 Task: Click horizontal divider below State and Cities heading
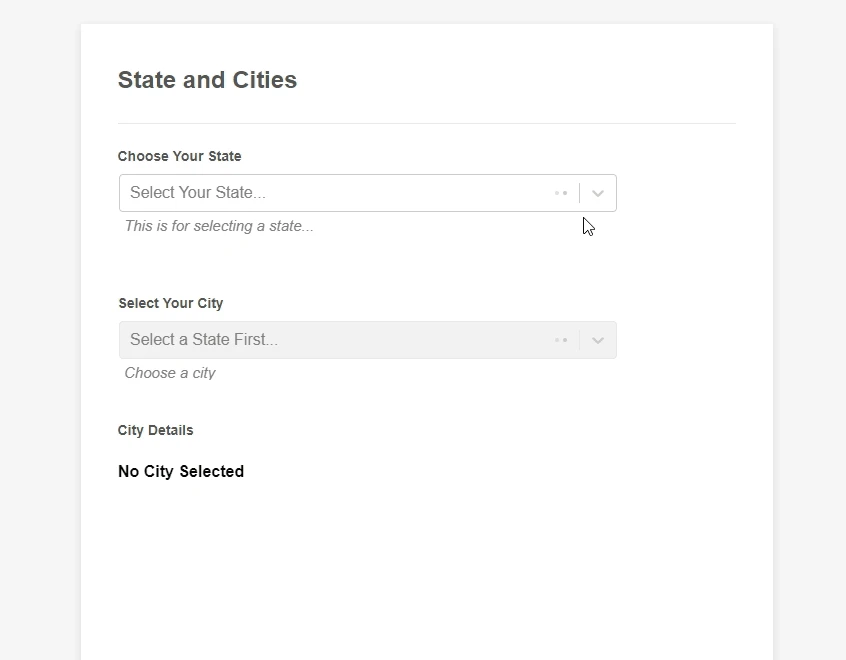click(426, 123)
